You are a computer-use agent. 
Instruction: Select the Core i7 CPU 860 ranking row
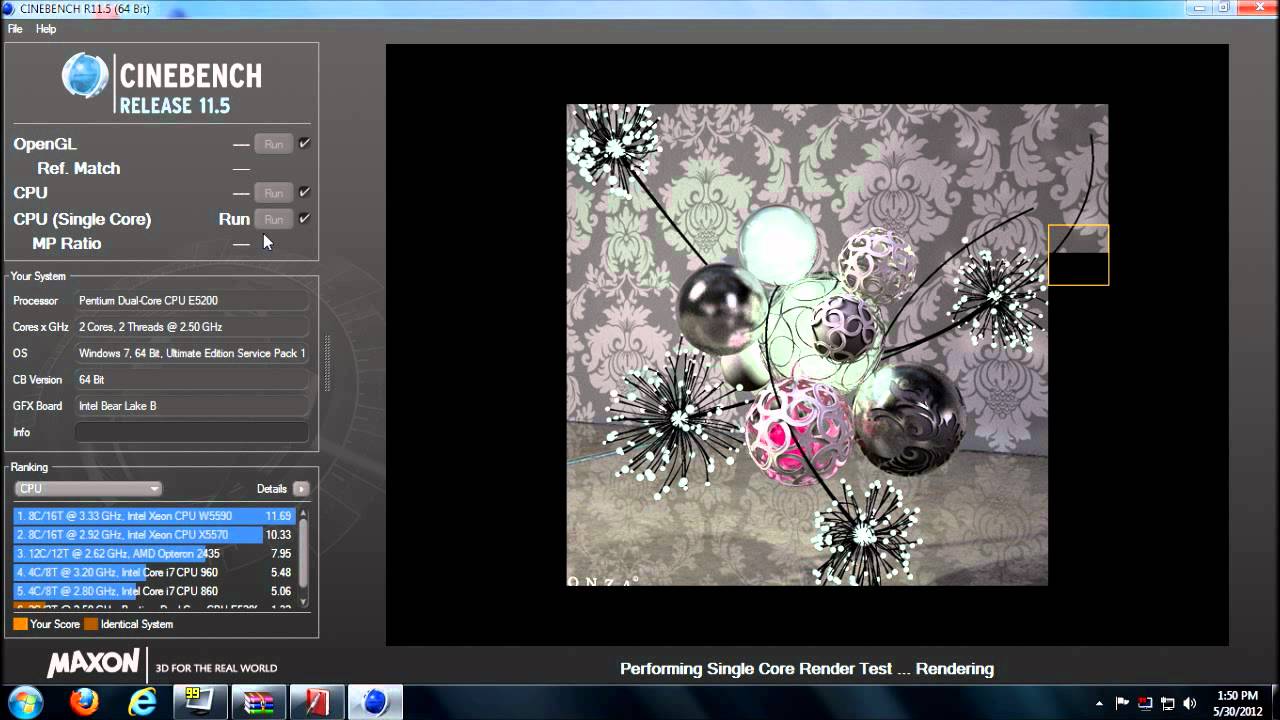click(x=154, y=591)
